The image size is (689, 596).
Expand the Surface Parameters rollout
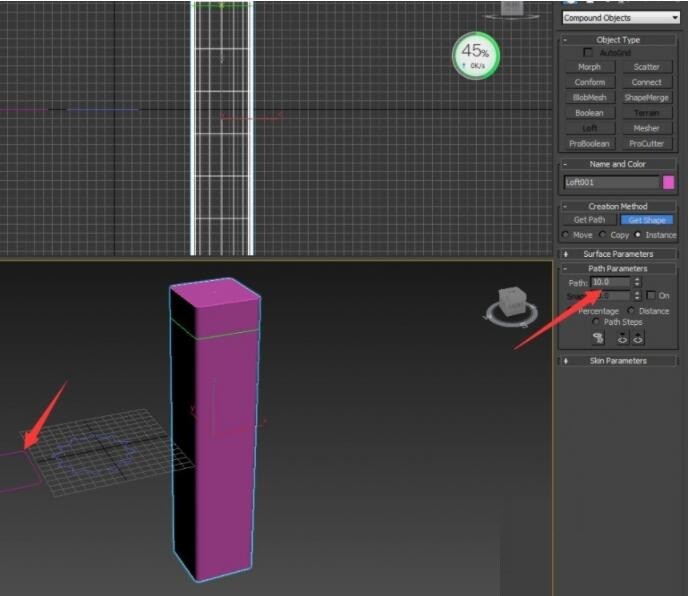tap(617, 254)
